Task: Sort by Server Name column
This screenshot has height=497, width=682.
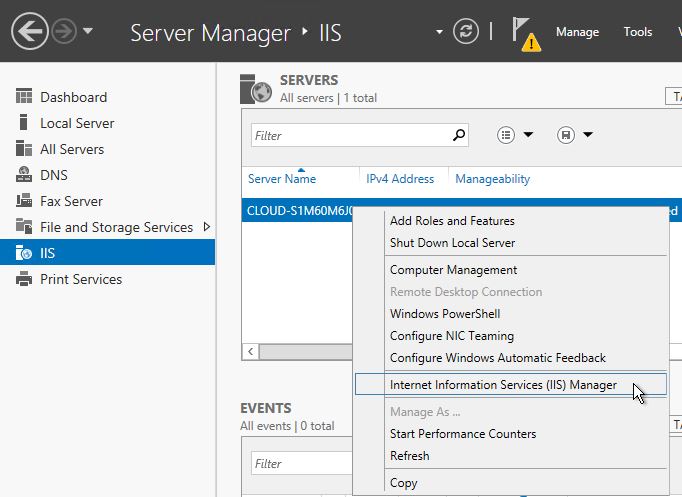Action: [x=282, y=179]
